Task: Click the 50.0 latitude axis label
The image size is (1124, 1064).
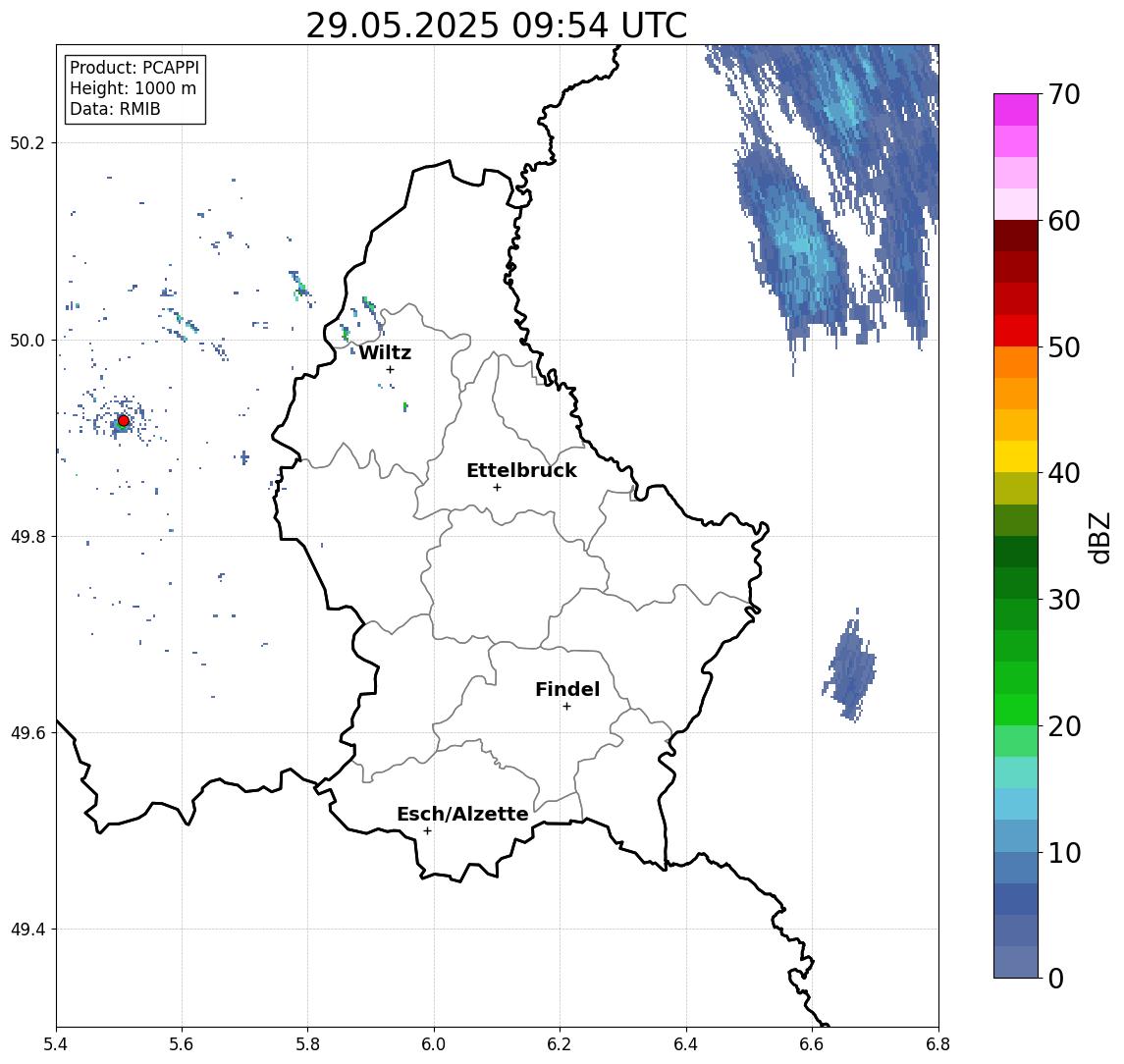Action: (27, 340)
